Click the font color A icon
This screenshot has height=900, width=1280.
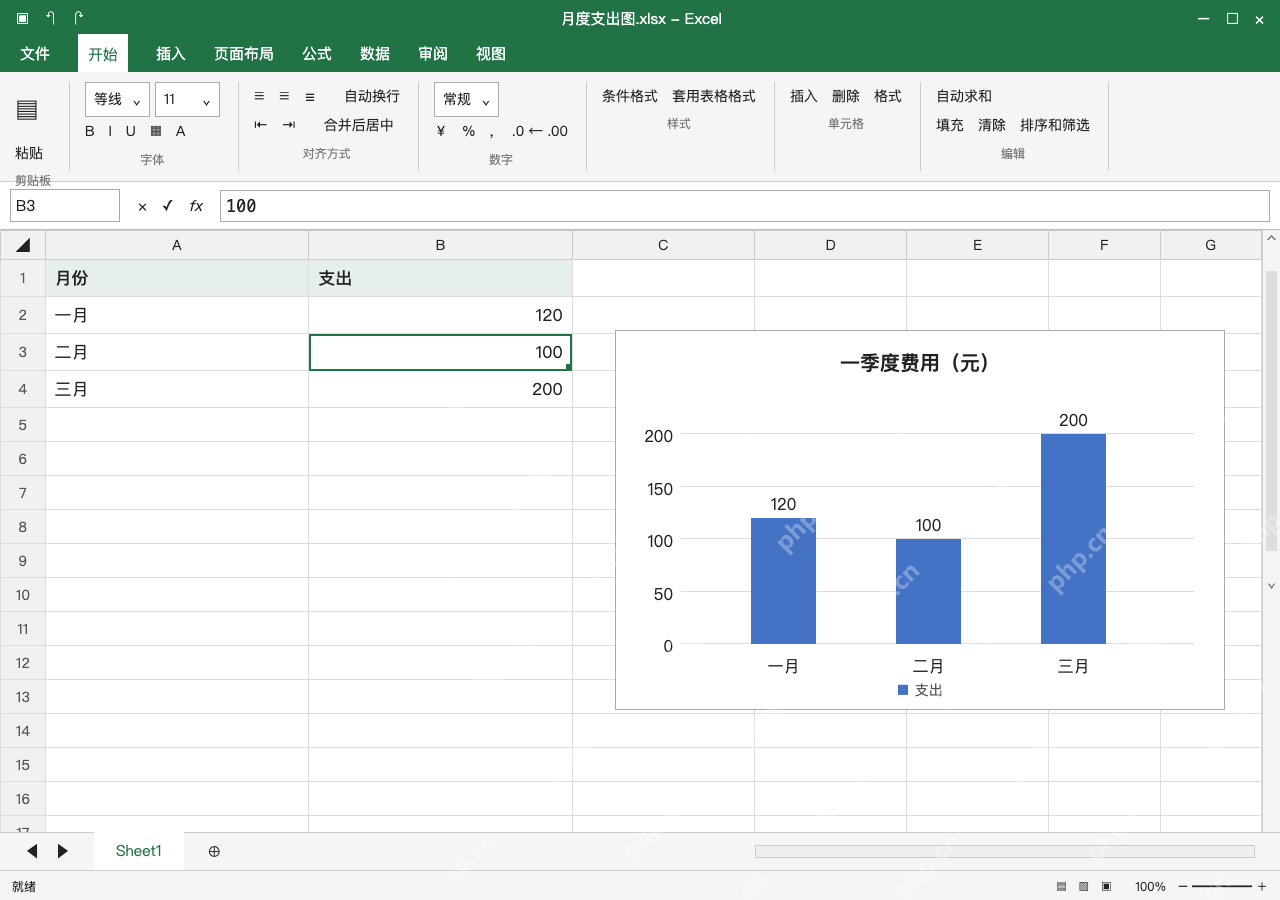click(181, 131)
